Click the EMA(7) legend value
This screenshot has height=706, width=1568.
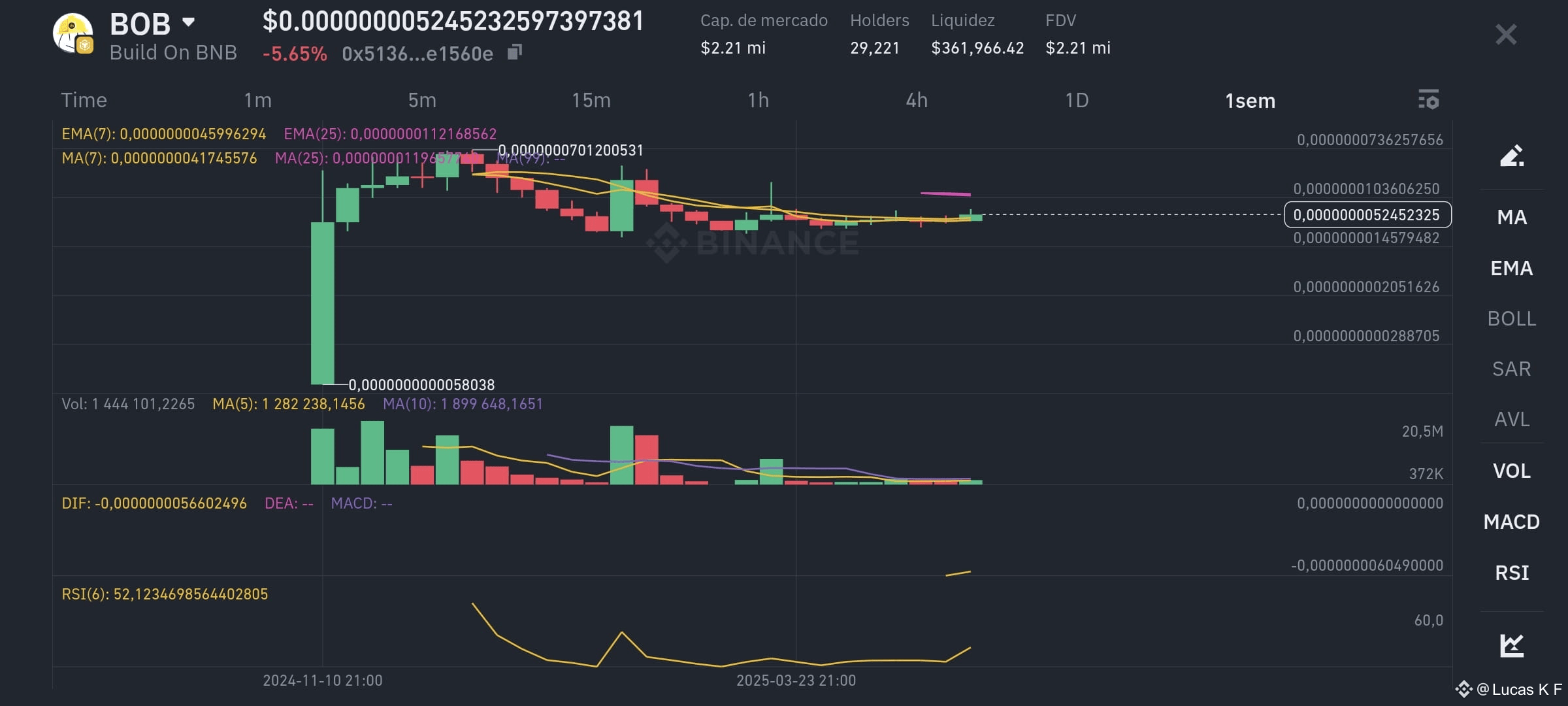(x=163, y=134)
